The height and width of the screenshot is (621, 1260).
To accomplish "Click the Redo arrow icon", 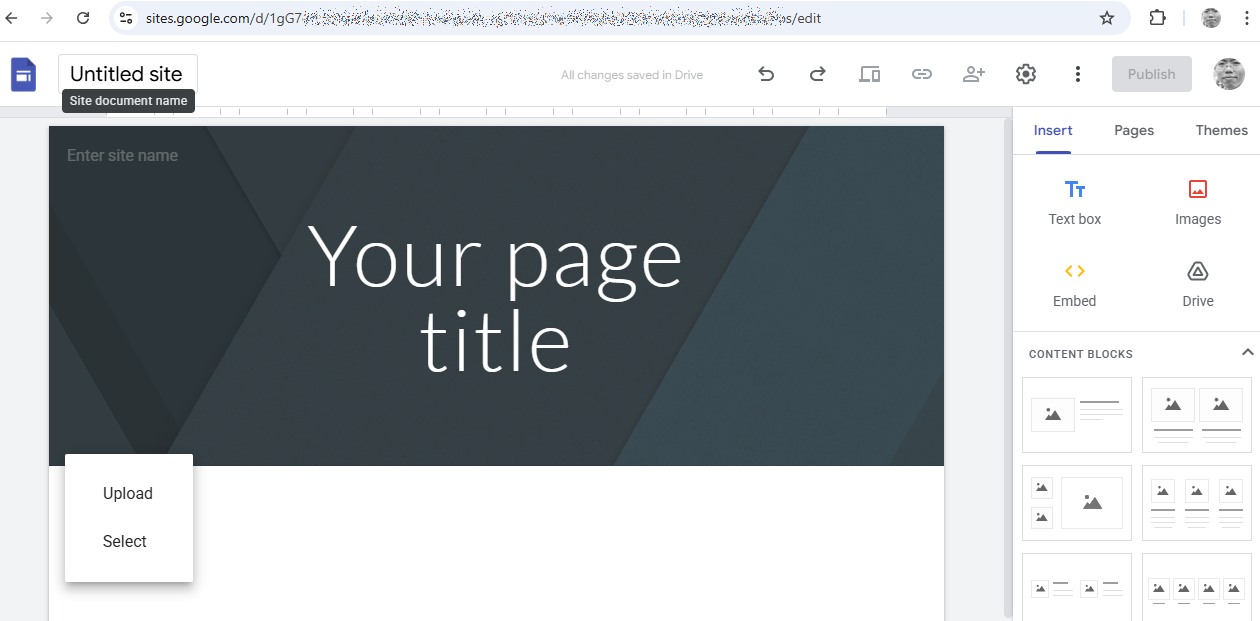I will (x=817, y=74).
